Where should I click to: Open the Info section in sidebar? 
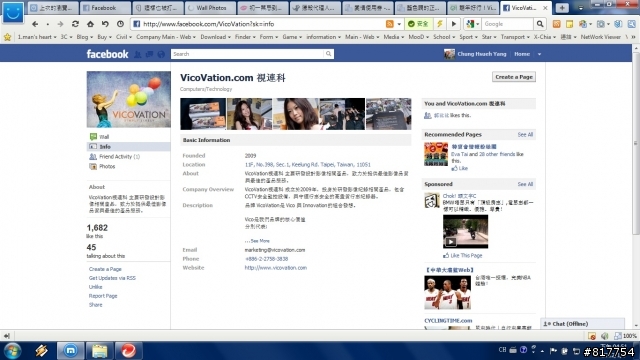(x=129, y=147)
